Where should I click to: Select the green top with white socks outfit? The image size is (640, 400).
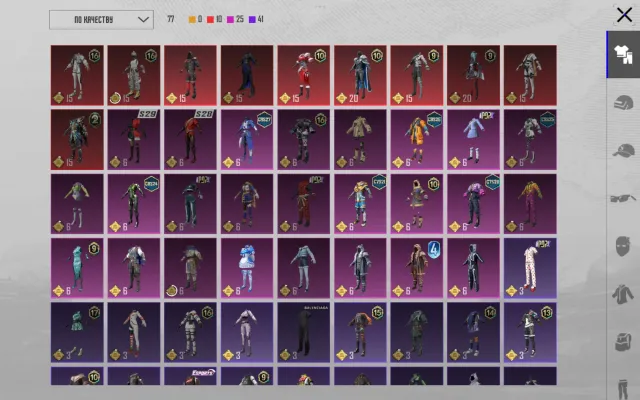pyautogui.click(x=77, y=204)
